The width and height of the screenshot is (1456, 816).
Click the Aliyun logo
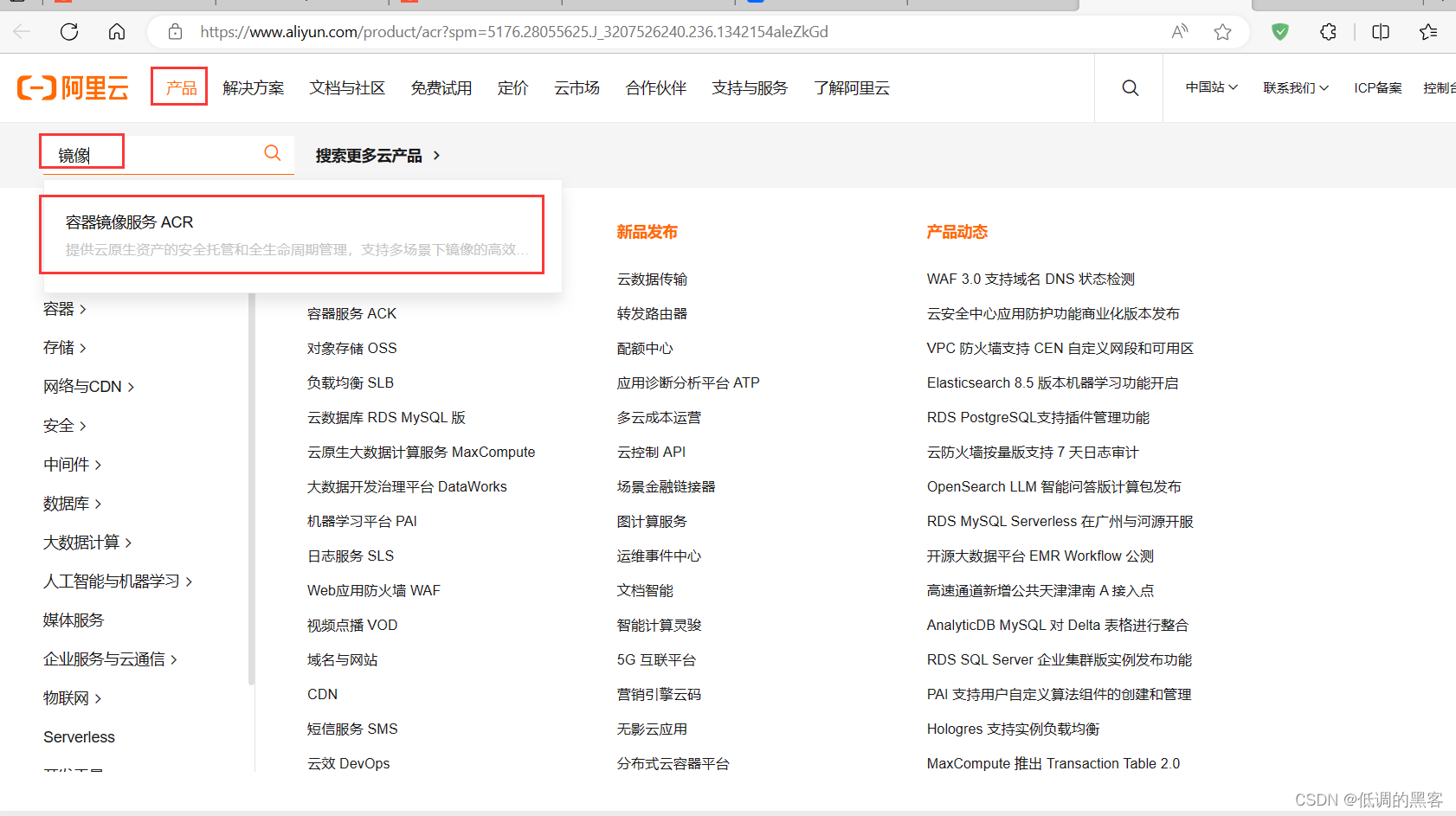[x=73, y=87]
